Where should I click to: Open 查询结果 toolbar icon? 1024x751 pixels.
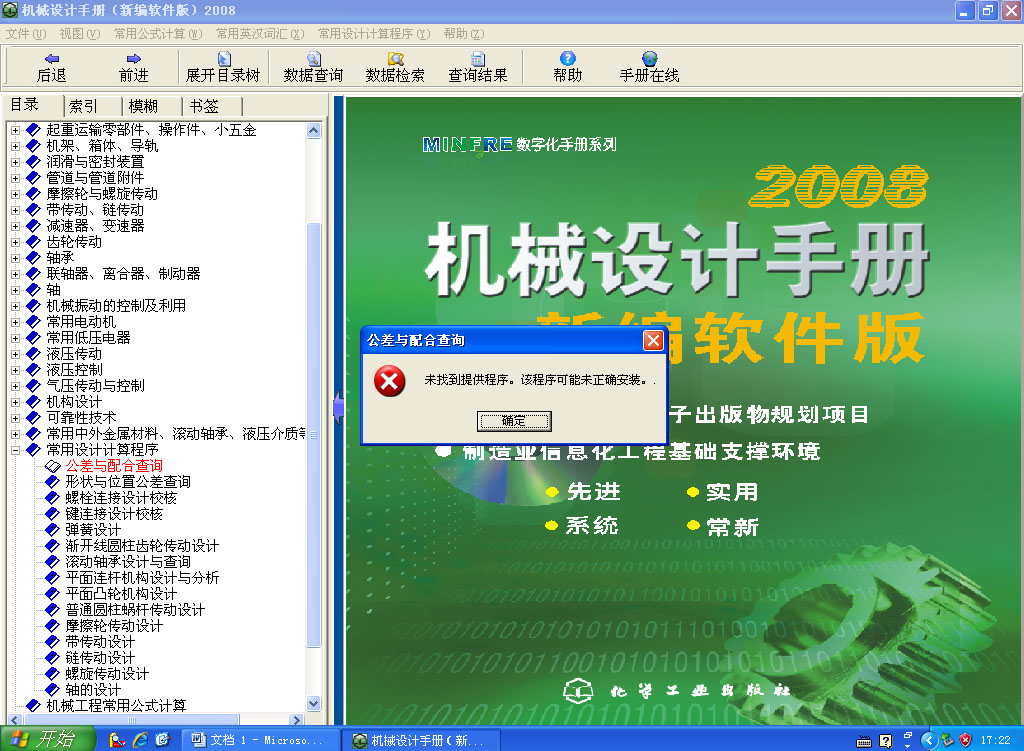pyautogui.click(x=478, y=59)
